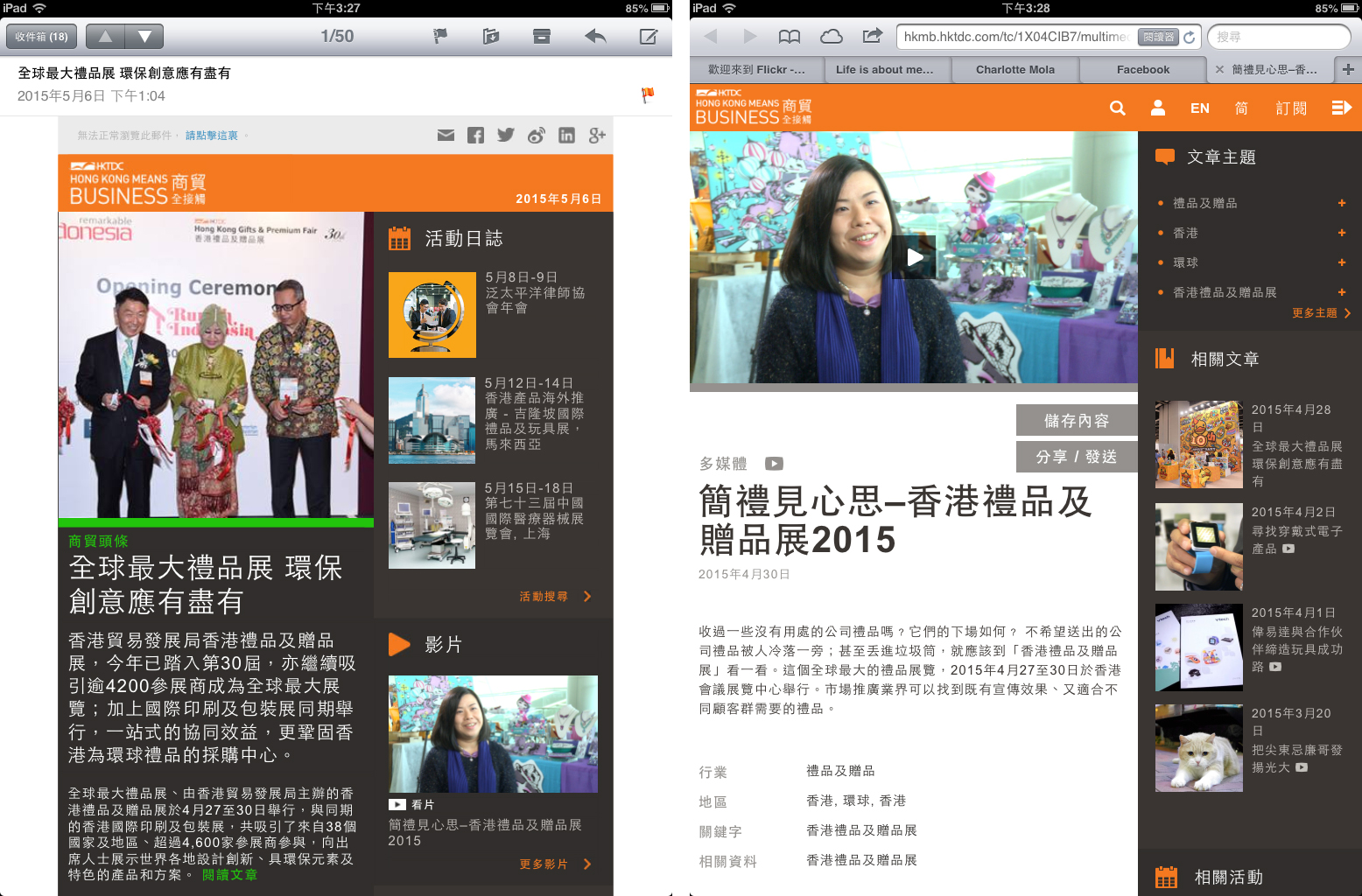The width and height of the screenshot is (1362, 896).
Task: Open the inbox back button in Mail
Action: (41, 37)
